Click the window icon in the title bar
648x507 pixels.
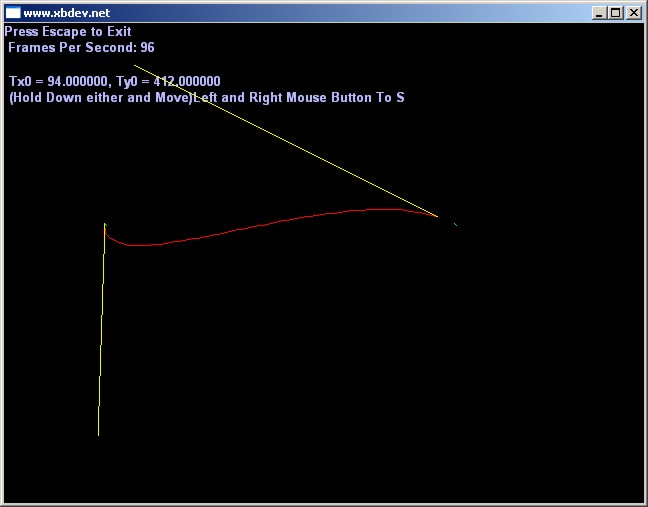[13, 13]
